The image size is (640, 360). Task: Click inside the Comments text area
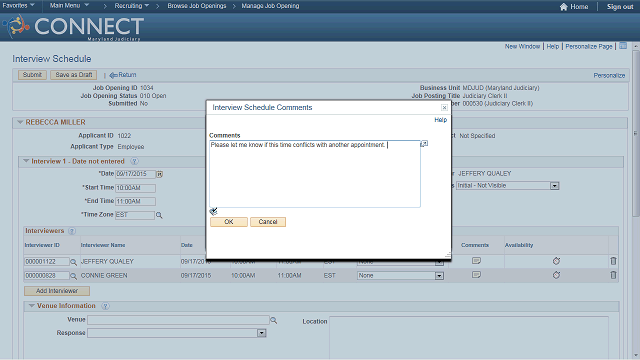point(315,174)
